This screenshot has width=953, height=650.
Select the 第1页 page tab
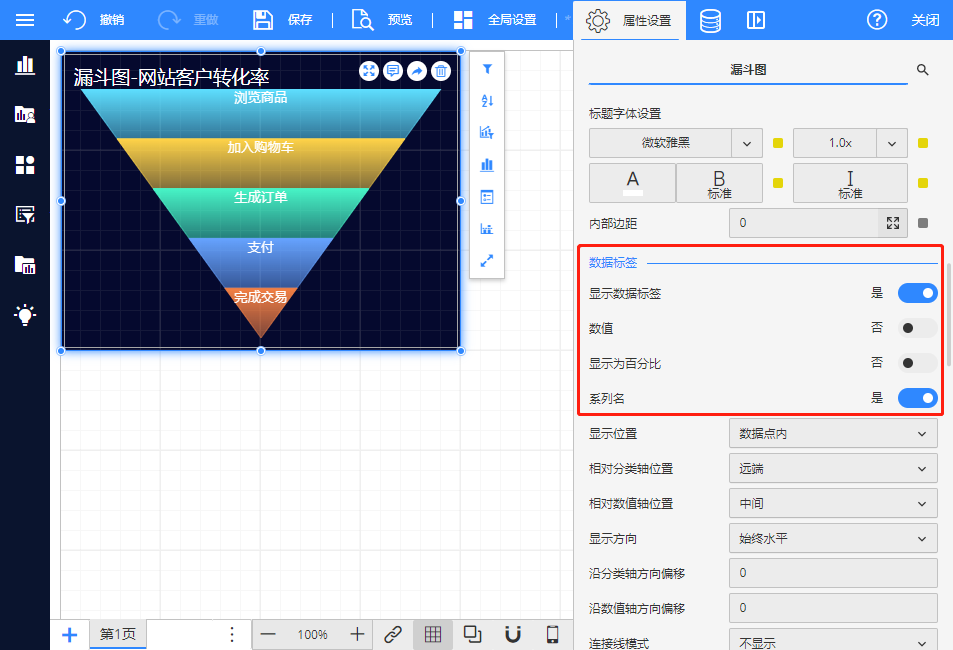pyautogui.click(x=118, y=634)
